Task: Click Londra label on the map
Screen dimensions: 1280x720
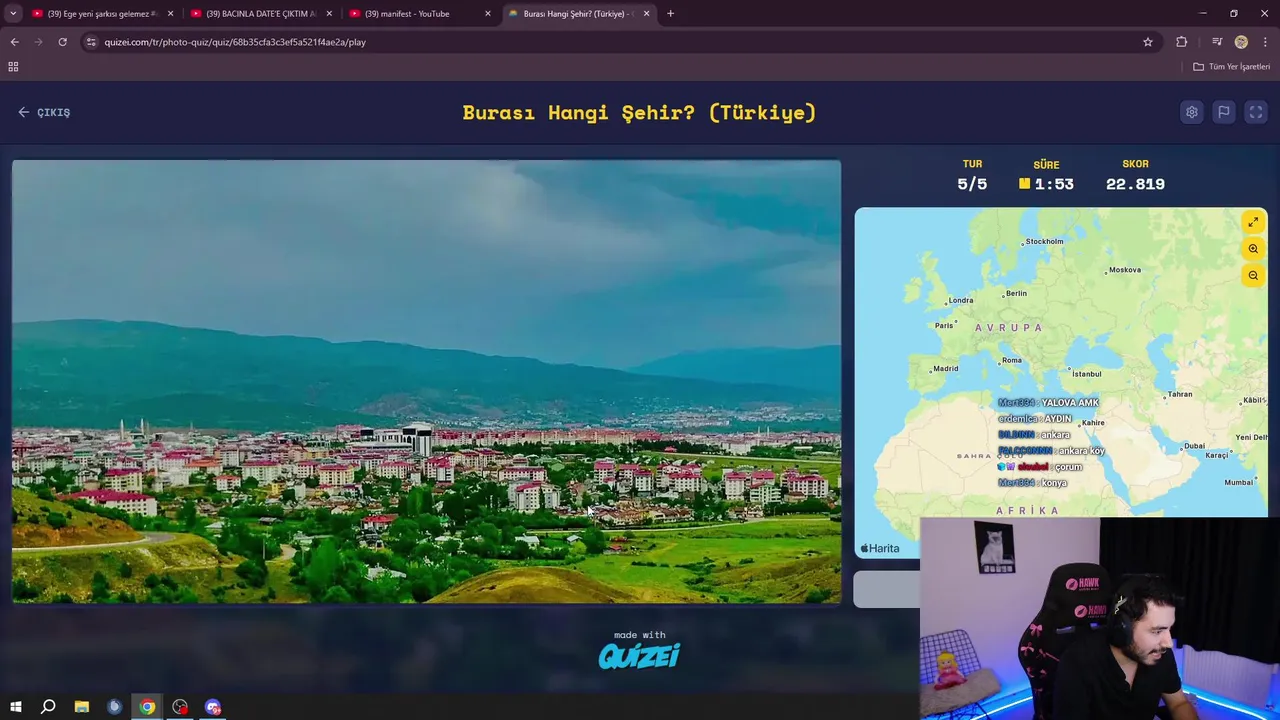Action: point(959,300)
